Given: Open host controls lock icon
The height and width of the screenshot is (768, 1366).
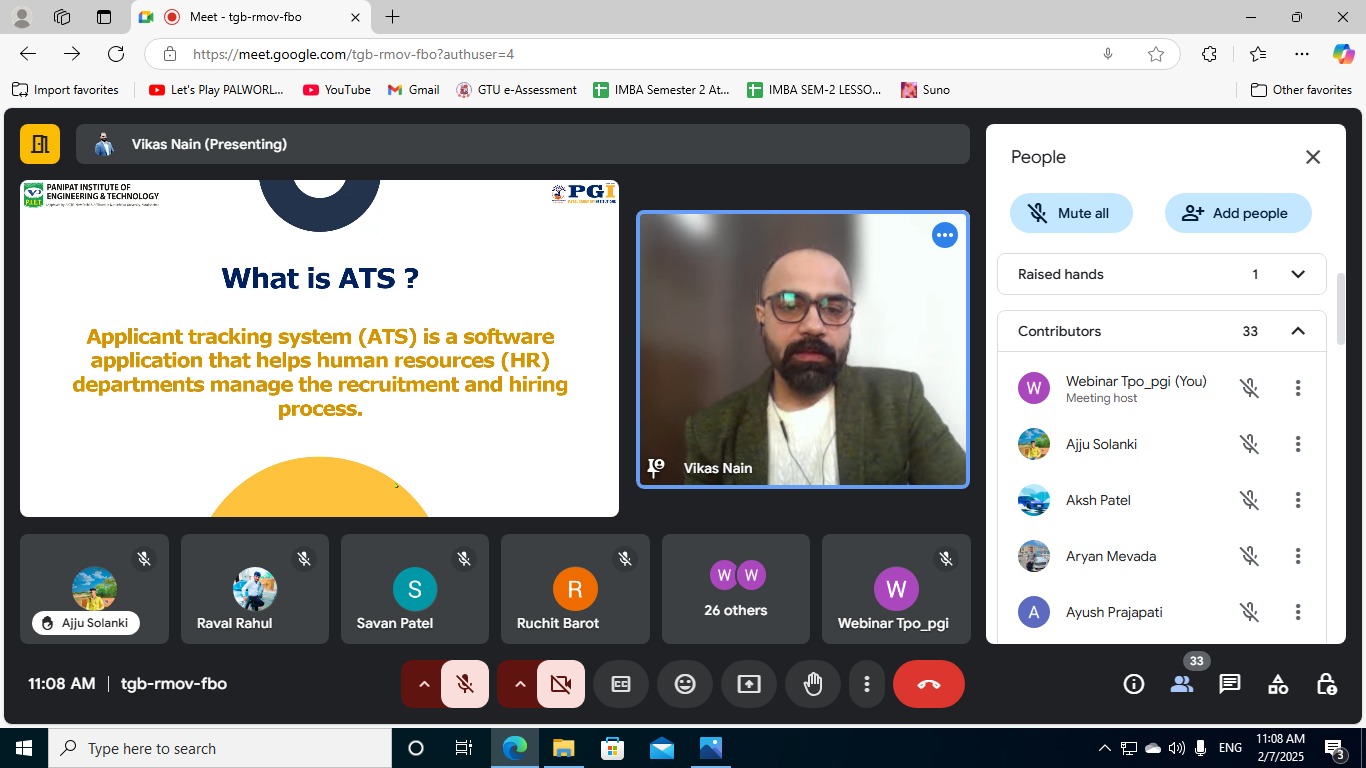Looking at the screenshot, I should 1326,684.
